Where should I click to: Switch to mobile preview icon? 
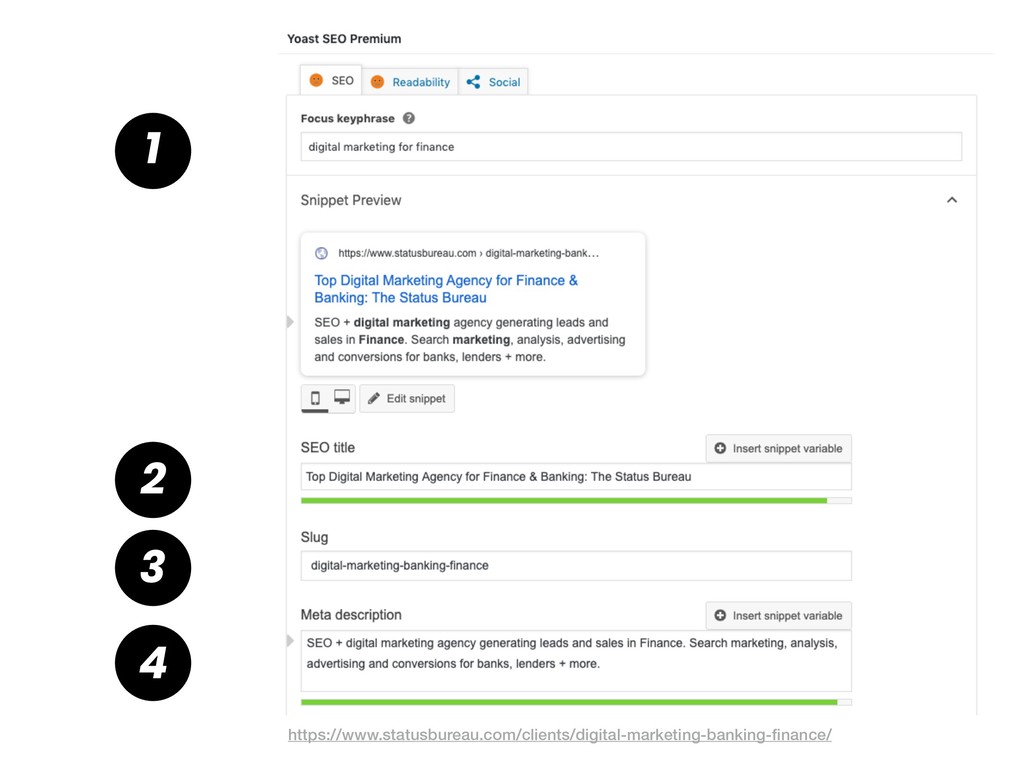pyautogui.click(x=315, y=398)
